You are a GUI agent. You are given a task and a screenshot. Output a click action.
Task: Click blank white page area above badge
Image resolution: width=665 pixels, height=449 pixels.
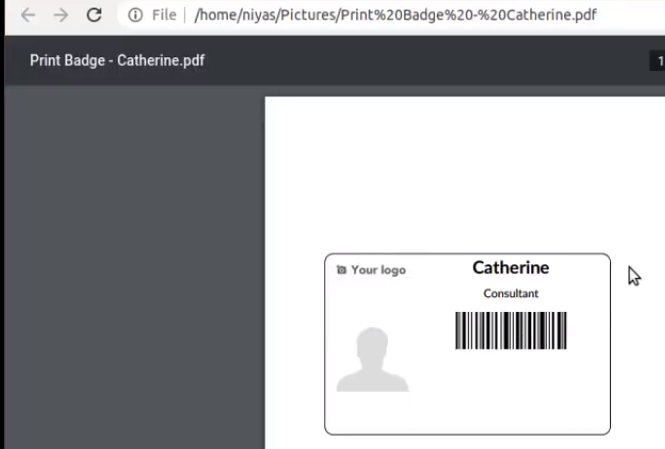tap(465, 174)
